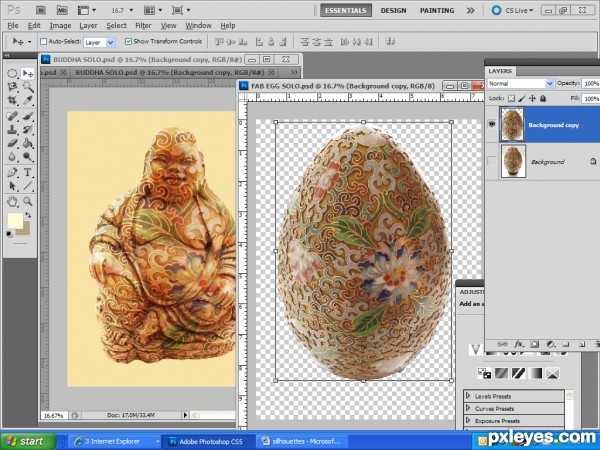Uncheck Show Transform Controls
Viewport: 600px width, 450px height.
[x=129, y=41]
